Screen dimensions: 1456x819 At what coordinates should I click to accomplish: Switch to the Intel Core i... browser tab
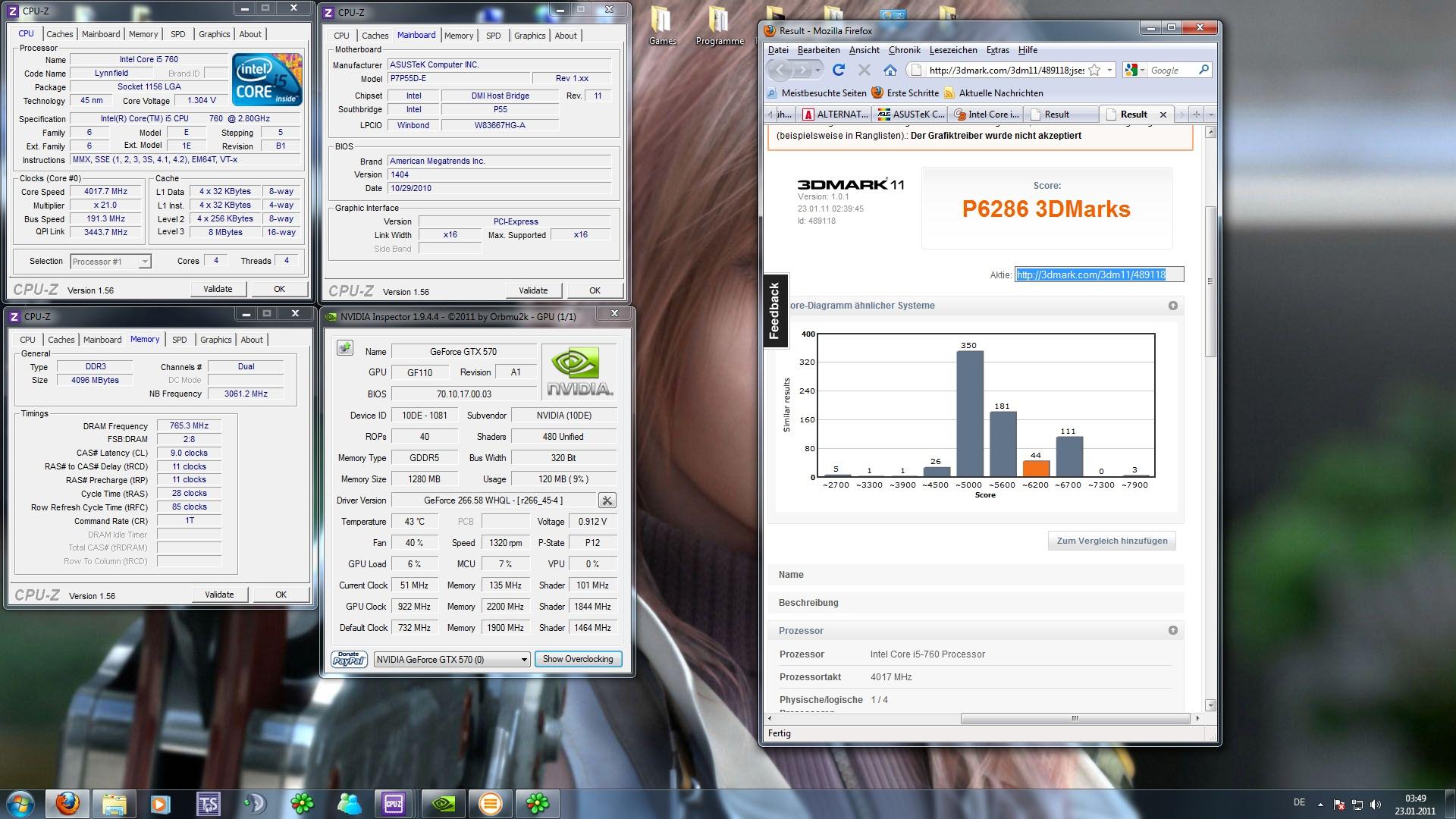[987, 115]
